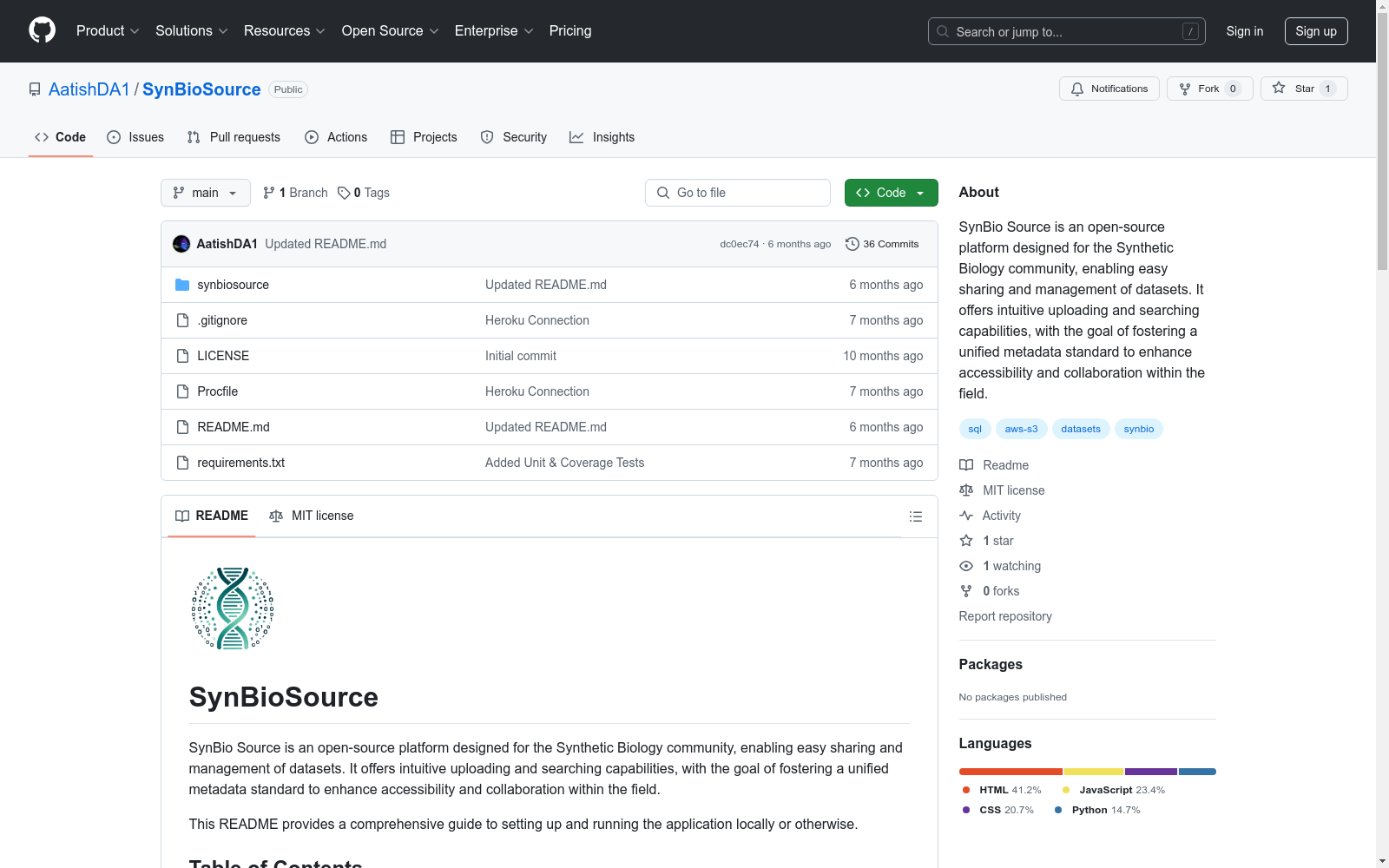Viewport: 1389px width, 868px height.
Task: Click the repository book icon beside AatishDA1
Action: tap(35, 89)
